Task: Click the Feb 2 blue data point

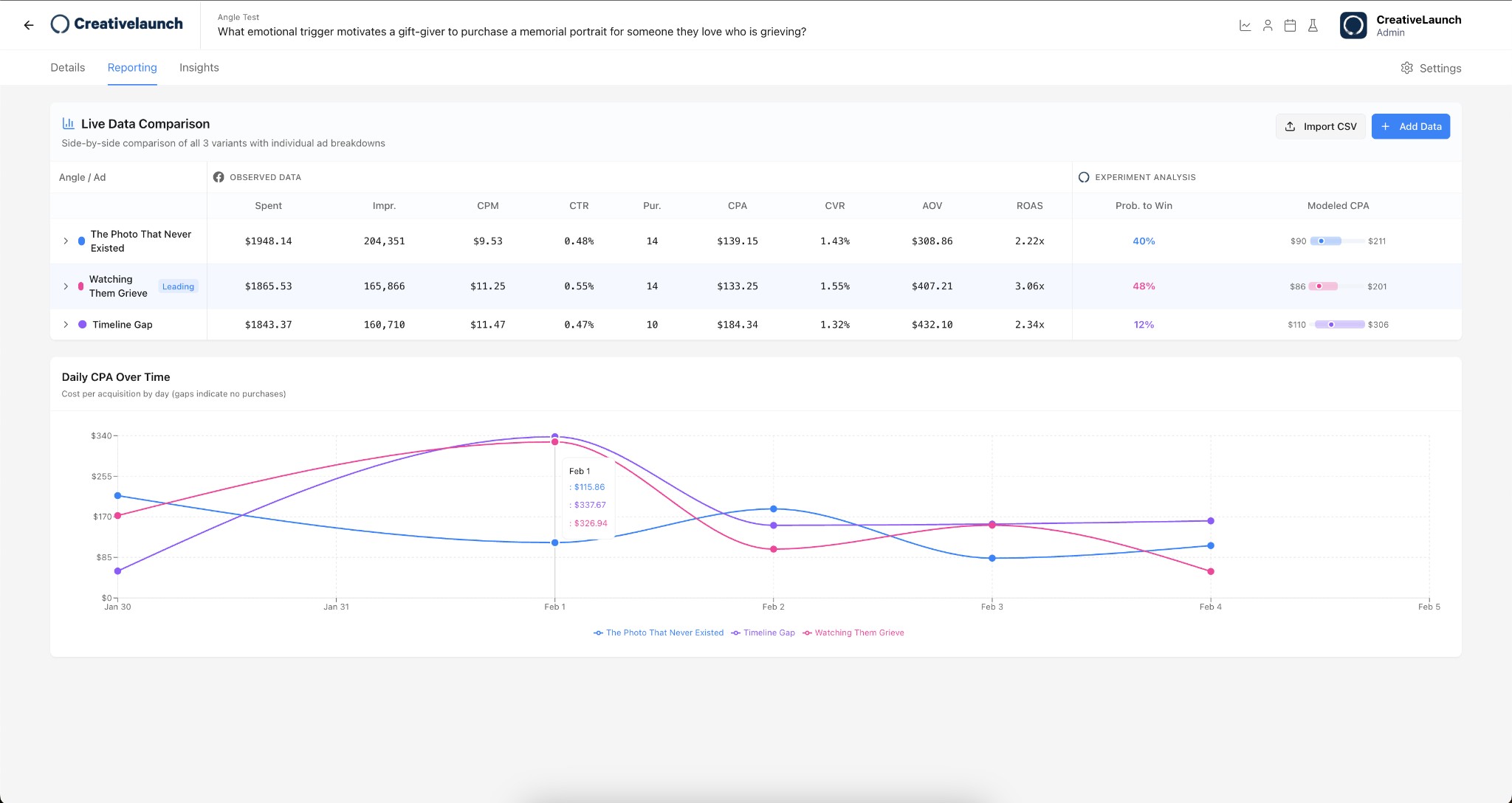Action: click(773, 509)
